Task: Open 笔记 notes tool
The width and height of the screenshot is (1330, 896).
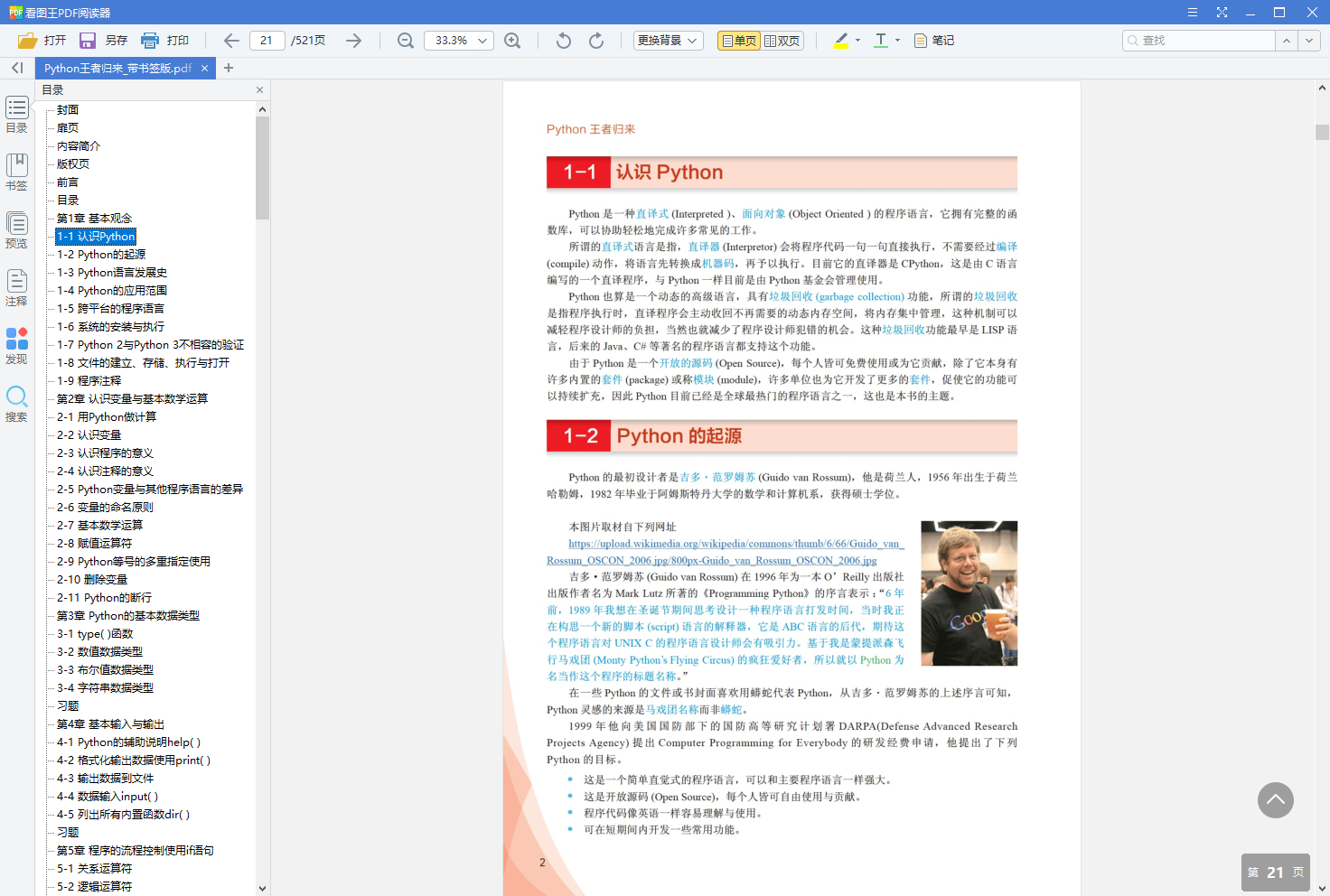Action: (934, 41)
